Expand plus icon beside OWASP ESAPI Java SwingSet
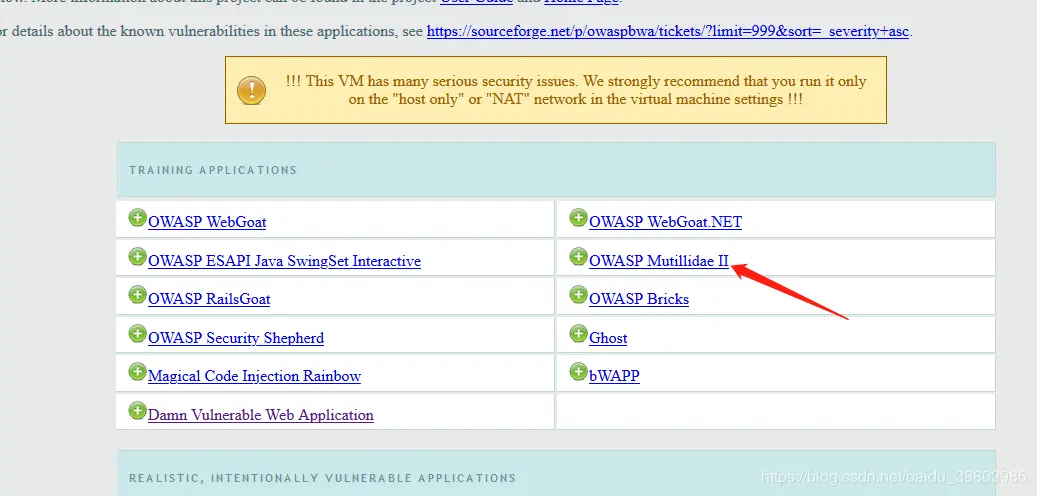1037x496 pixels. (x=138, y=257)
